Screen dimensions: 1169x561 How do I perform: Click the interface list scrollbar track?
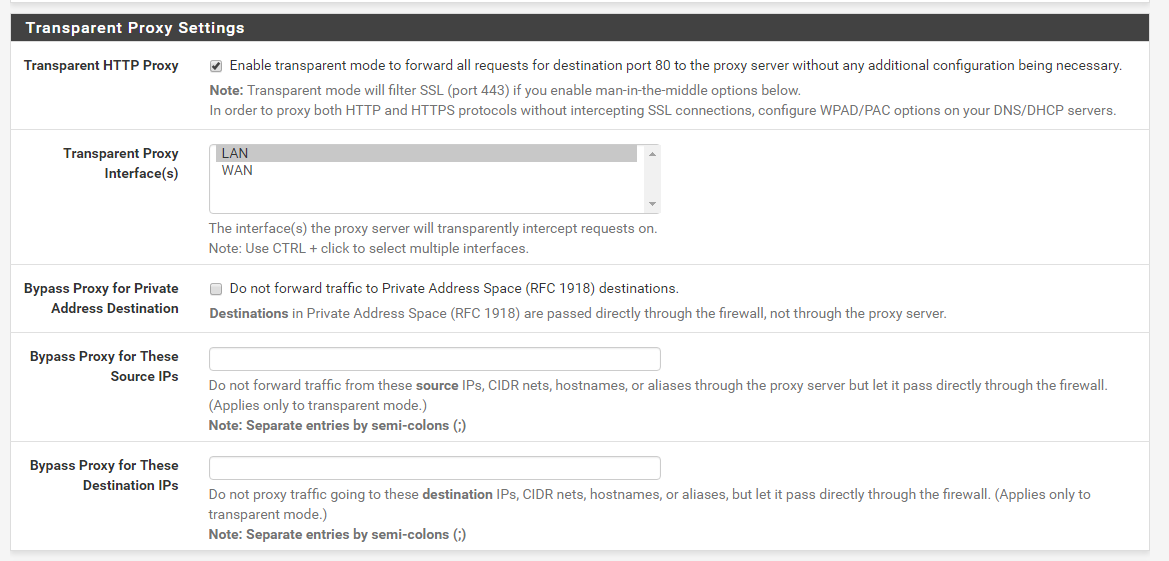[x=652, y=179]
